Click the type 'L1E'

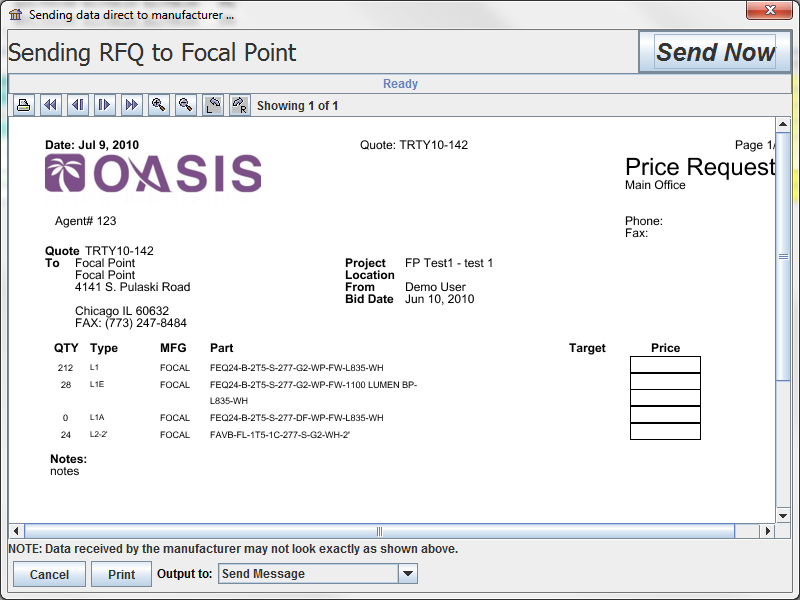tap(97, 384)
